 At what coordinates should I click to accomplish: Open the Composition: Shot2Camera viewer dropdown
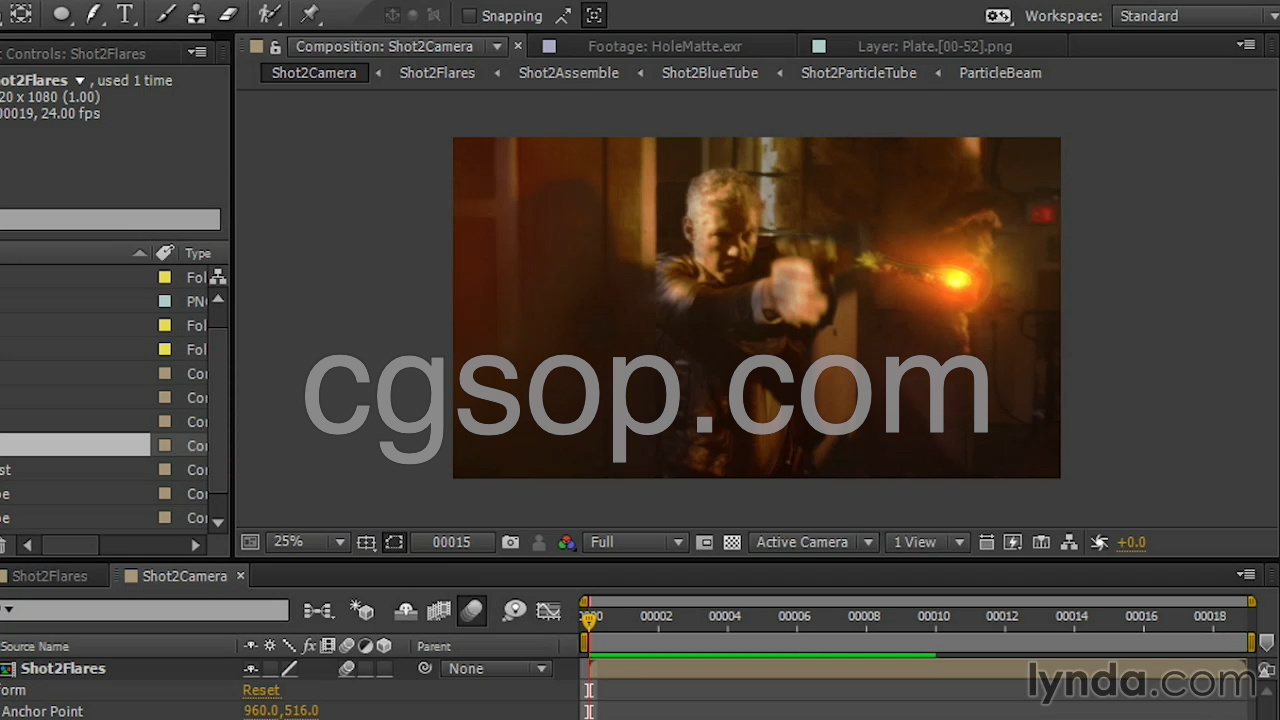[497, 47]
